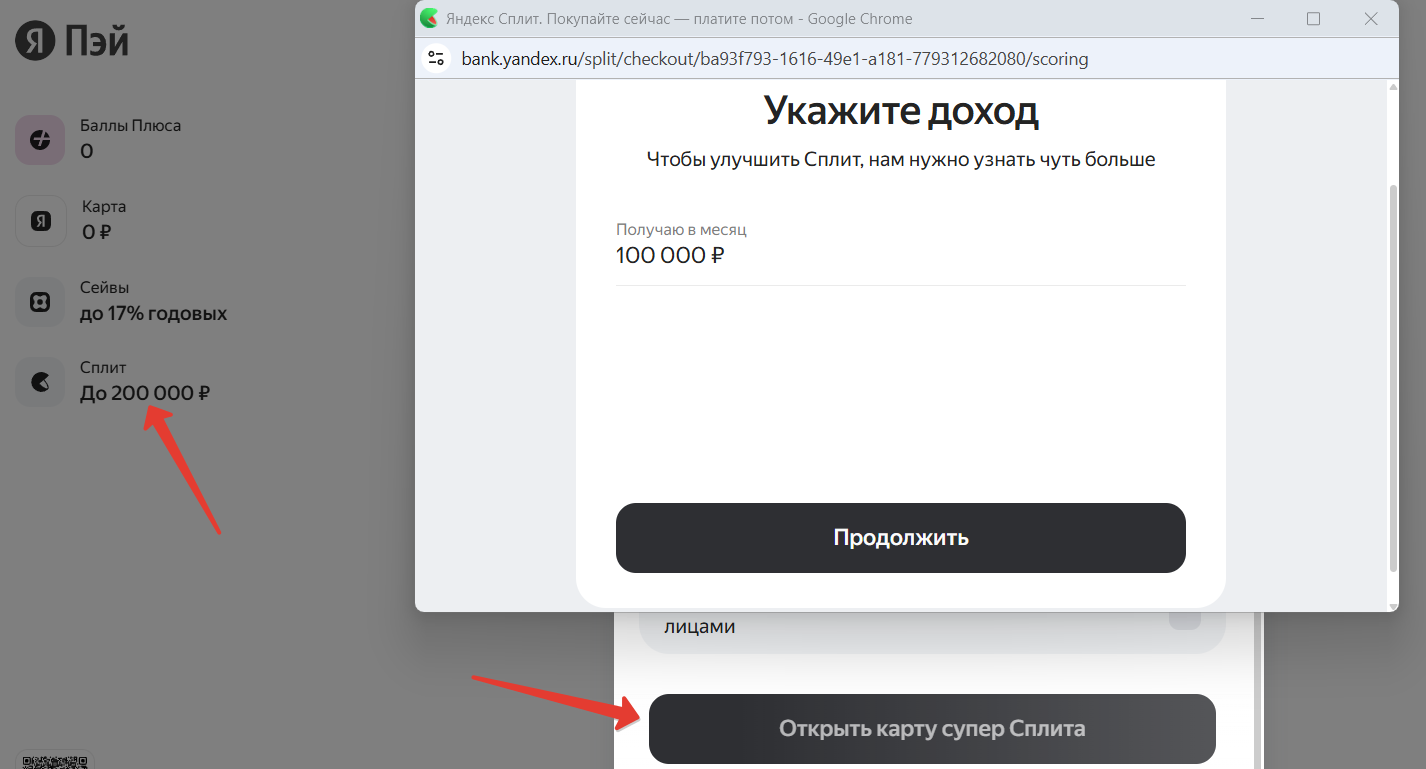
Task: Click the Яндекс Сплит favicon in title bar
Action: pyautogui.click(x=429, y=18)
